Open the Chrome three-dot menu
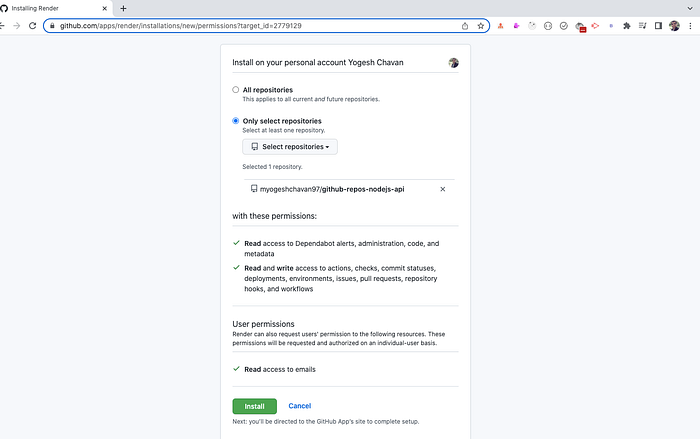The width and height of the screenshot is (700, 439). coord(690,26)
